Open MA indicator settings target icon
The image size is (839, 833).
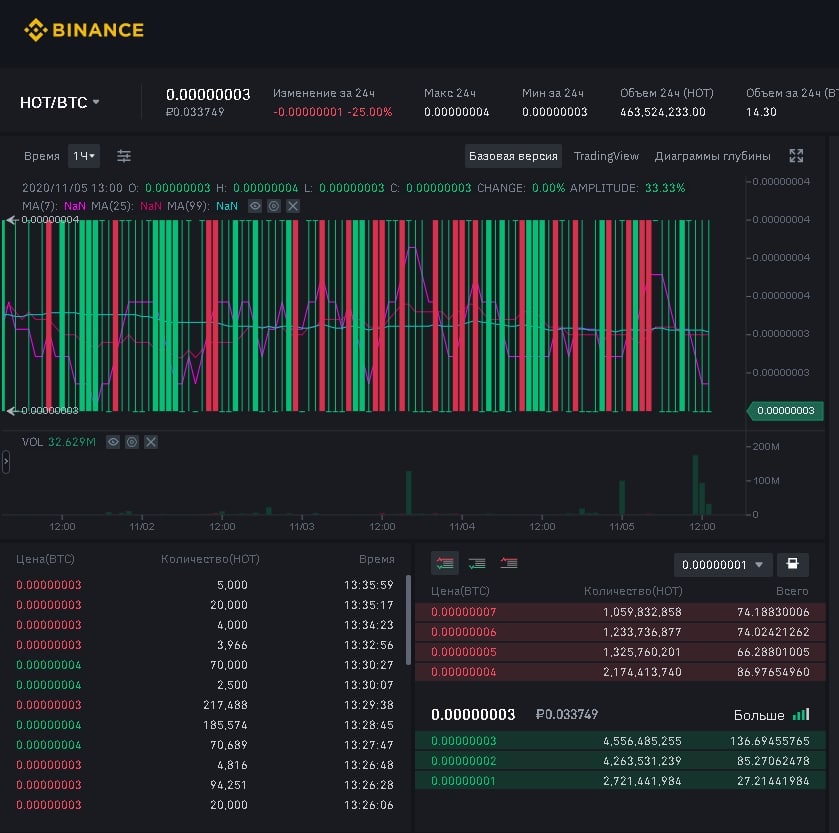tap(273, 206)
